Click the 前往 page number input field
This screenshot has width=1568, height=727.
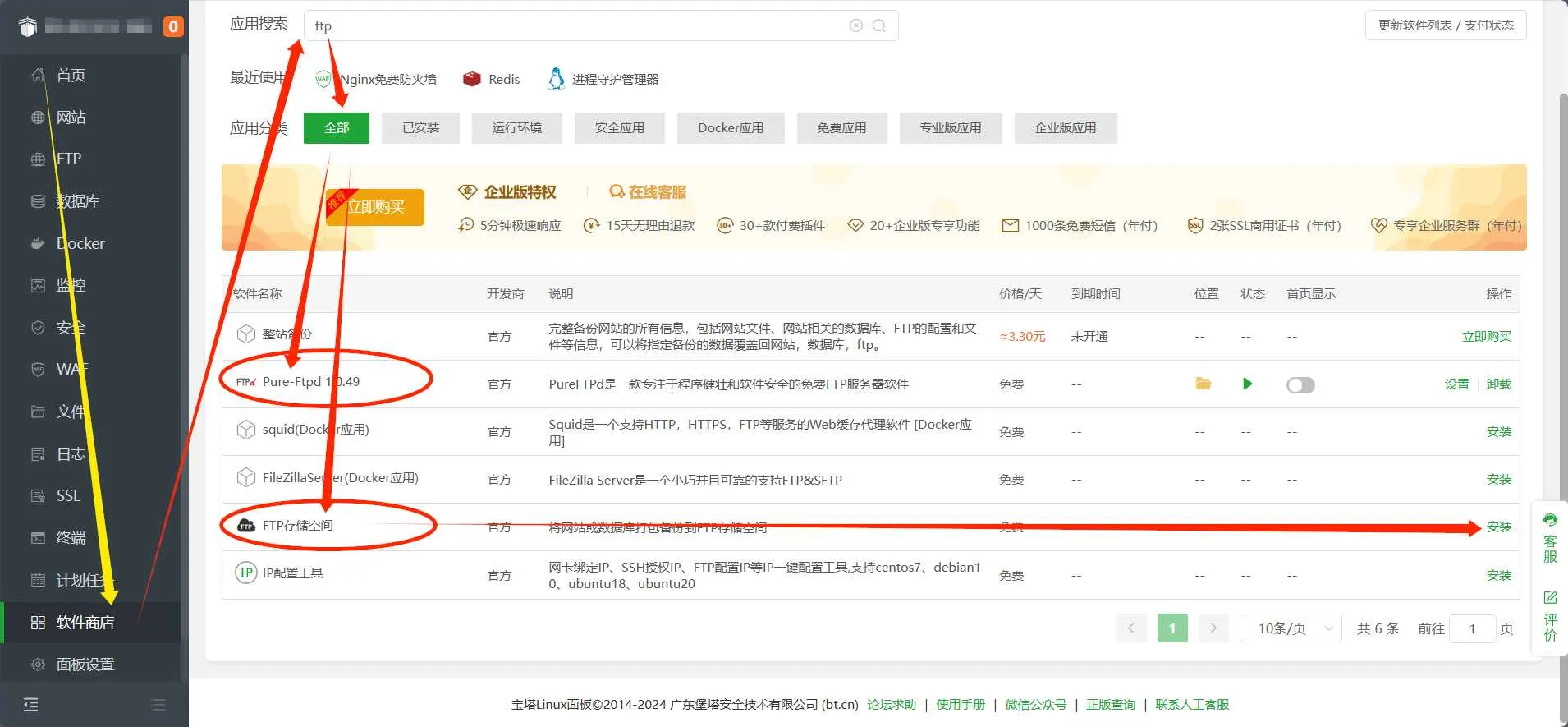coord(1473,628)
